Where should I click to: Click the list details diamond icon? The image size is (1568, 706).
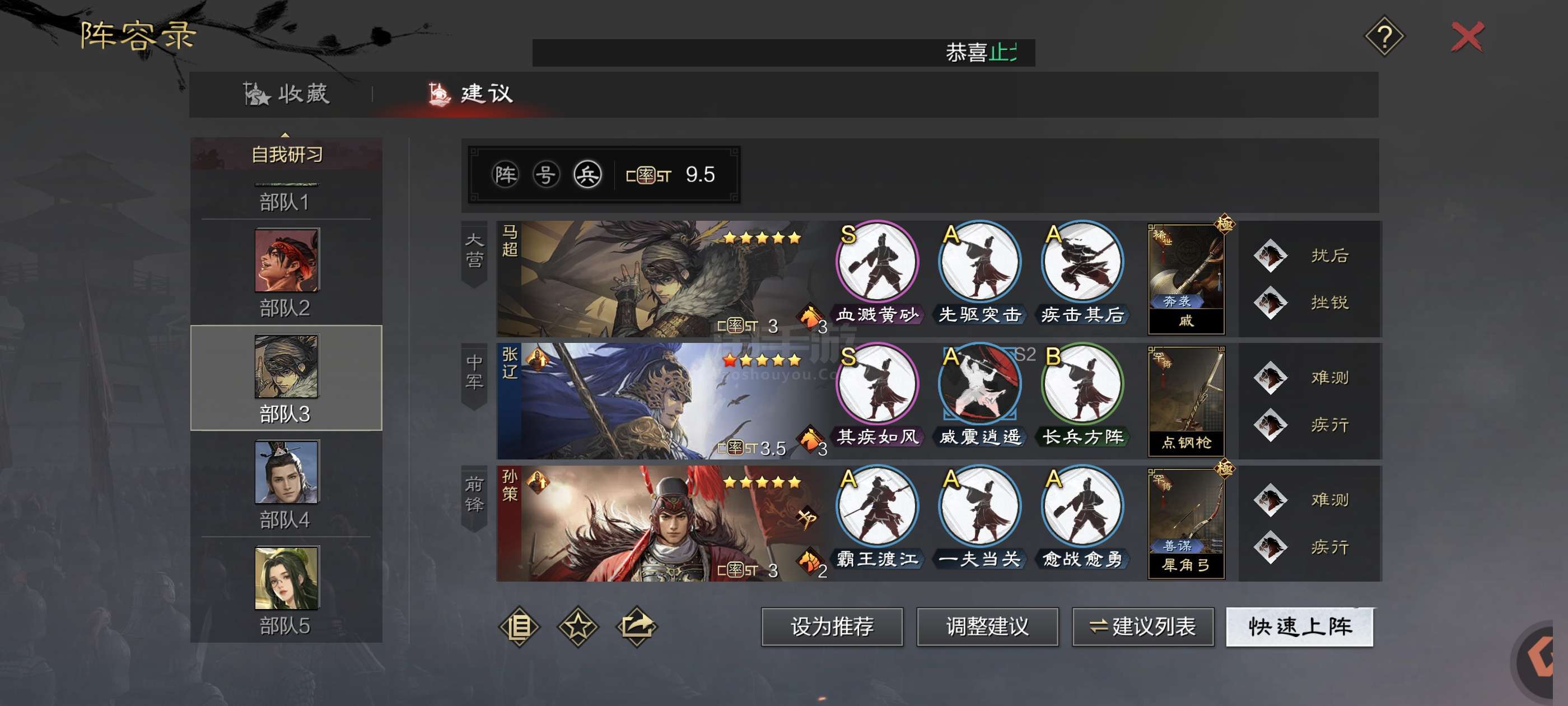click(x=519, y=626)
